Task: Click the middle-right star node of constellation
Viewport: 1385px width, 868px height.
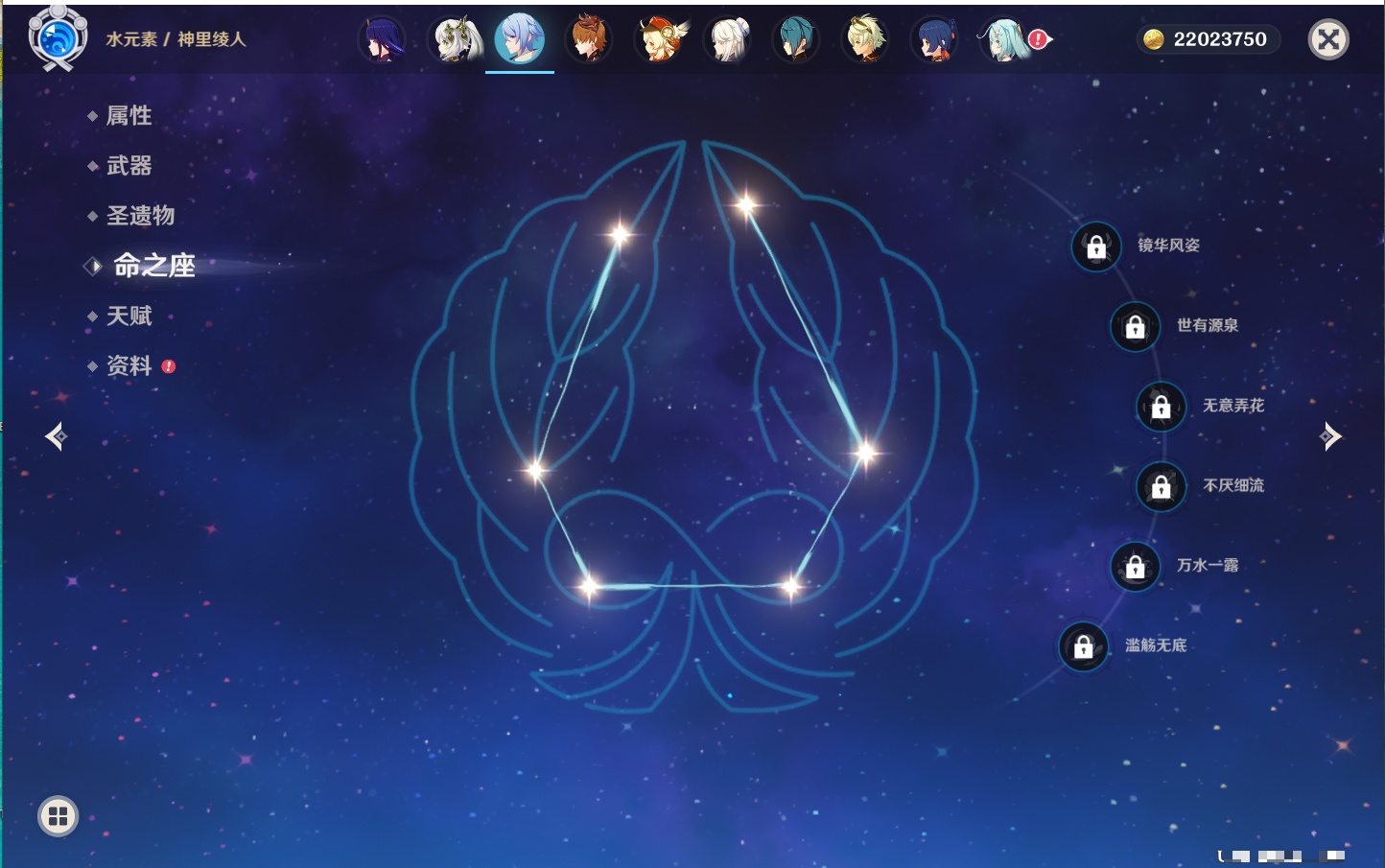Action: pos(865,452)
